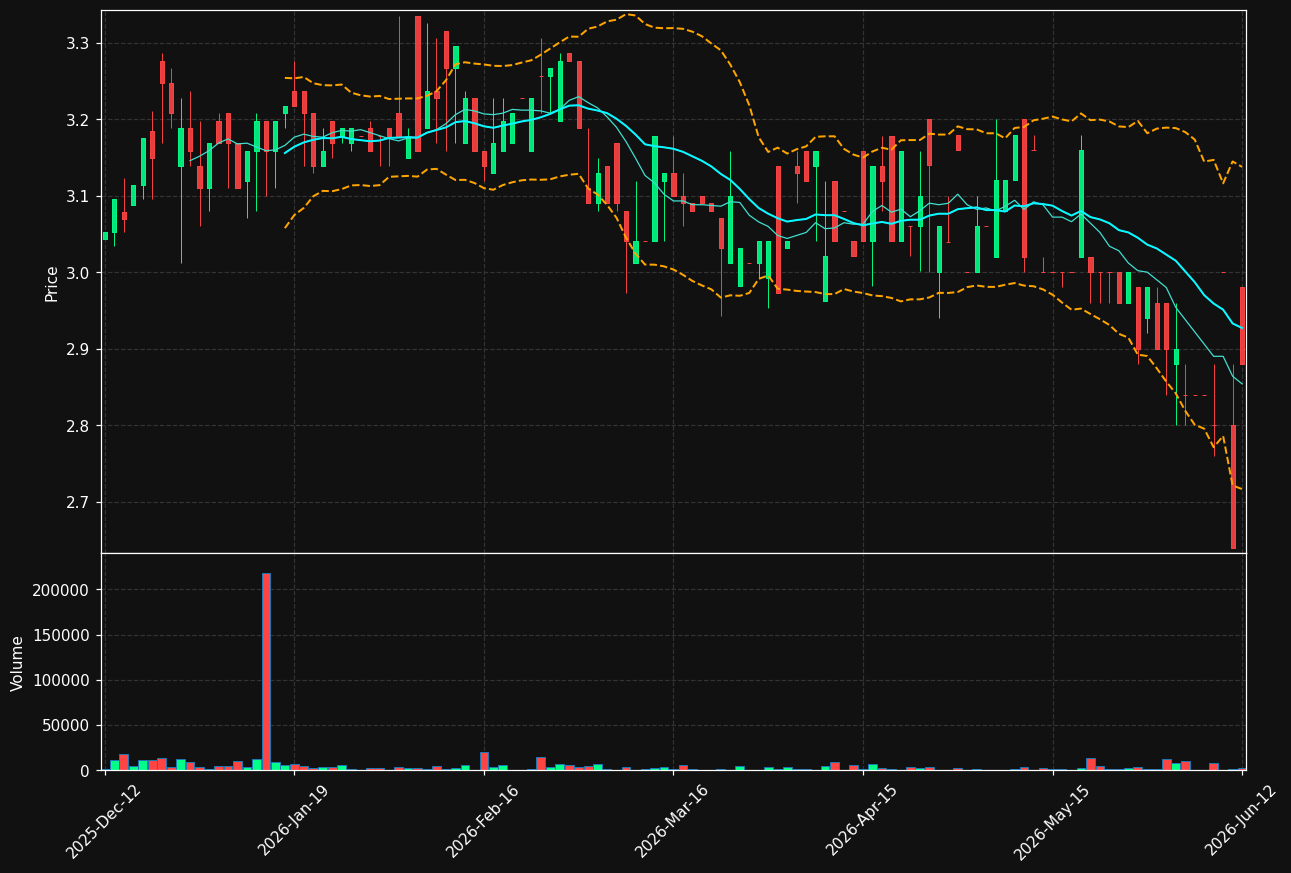1291x873 pixels.
Task: Click the 2026-May-15 date label
Action: 1051,821
